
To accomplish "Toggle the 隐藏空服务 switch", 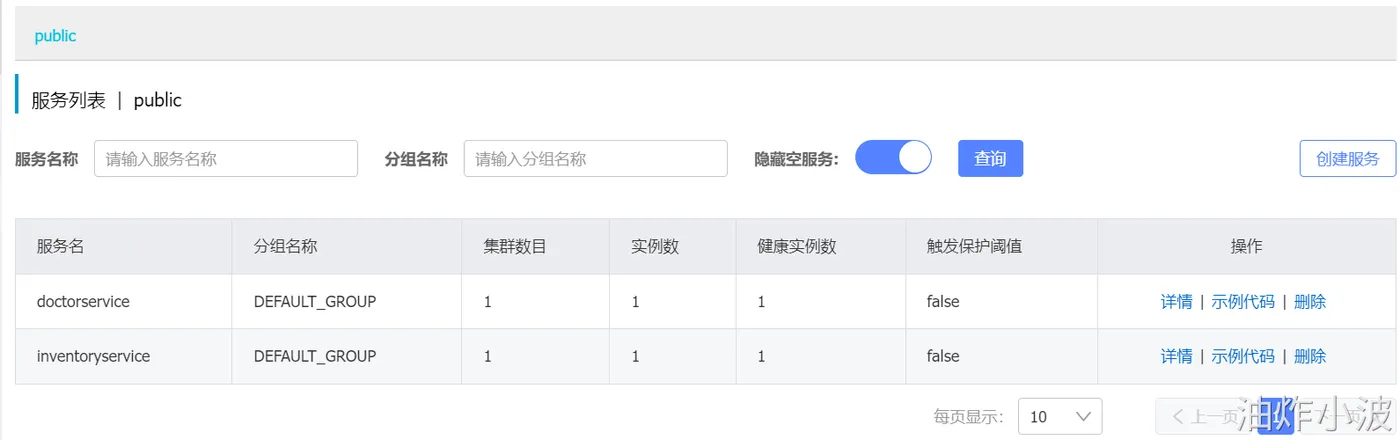I will (x=893, y=158).
